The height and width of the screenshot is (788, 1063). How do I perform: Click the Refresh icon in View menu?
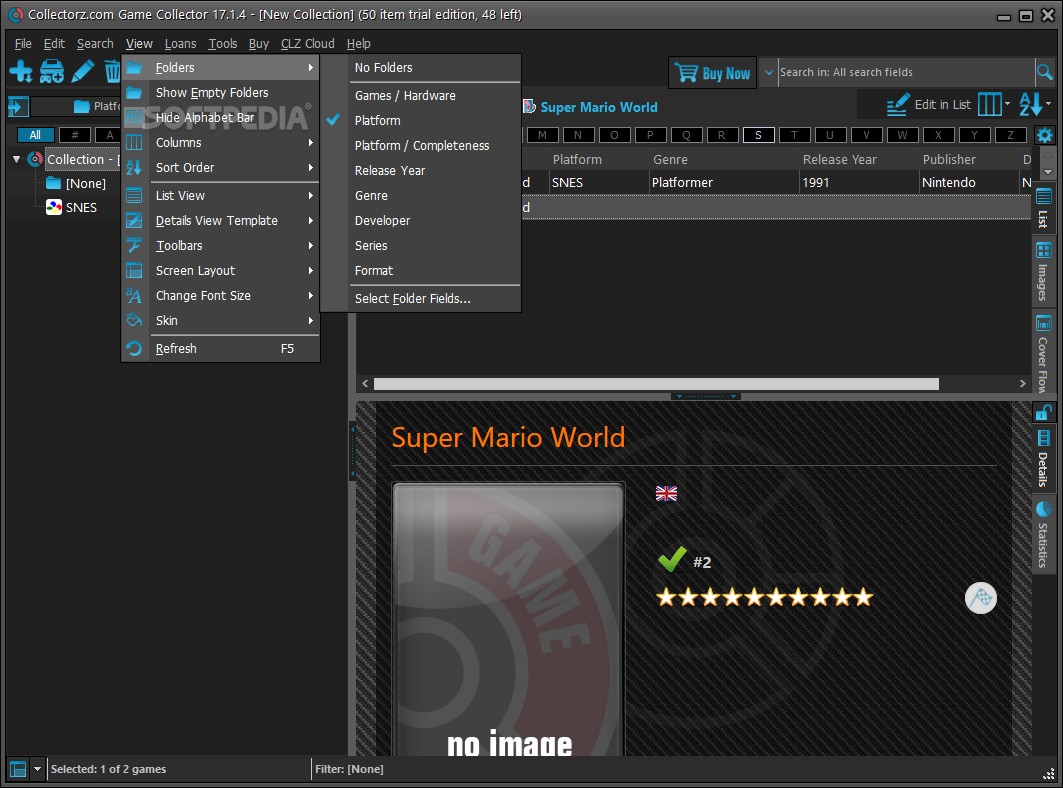point(134,349)
